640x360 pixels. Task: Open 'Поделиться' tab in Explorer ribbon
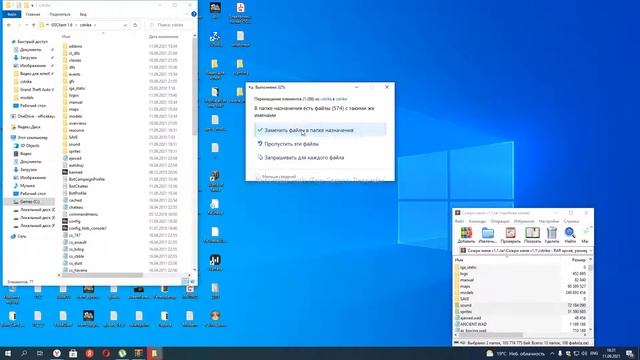point(60,14)
